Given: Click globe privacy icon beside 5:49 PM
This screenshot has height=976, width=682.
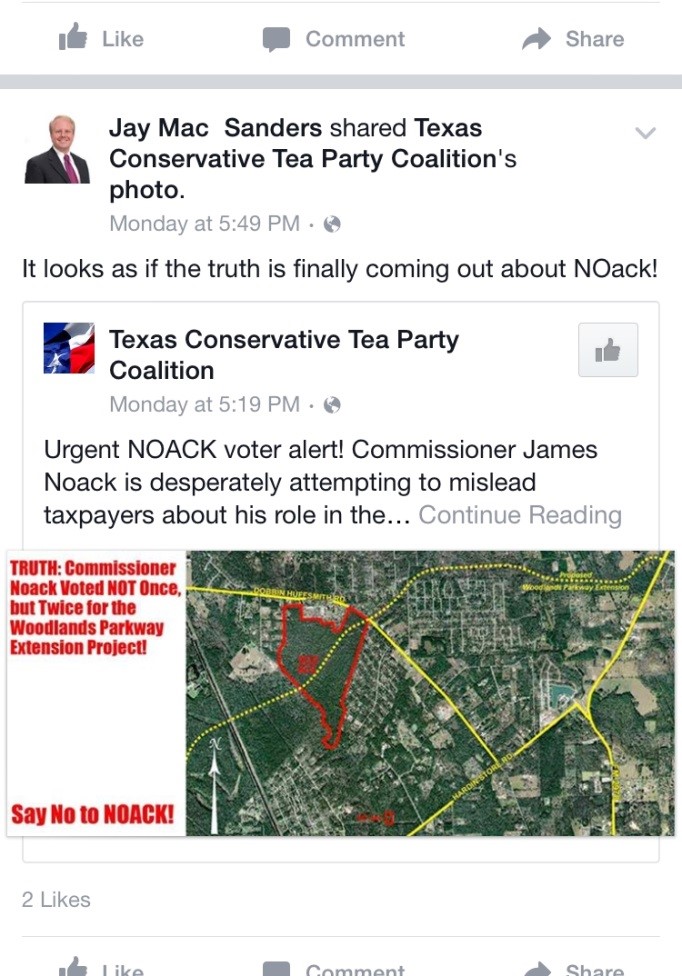Looking at the screenshot, I should point(332,224).
